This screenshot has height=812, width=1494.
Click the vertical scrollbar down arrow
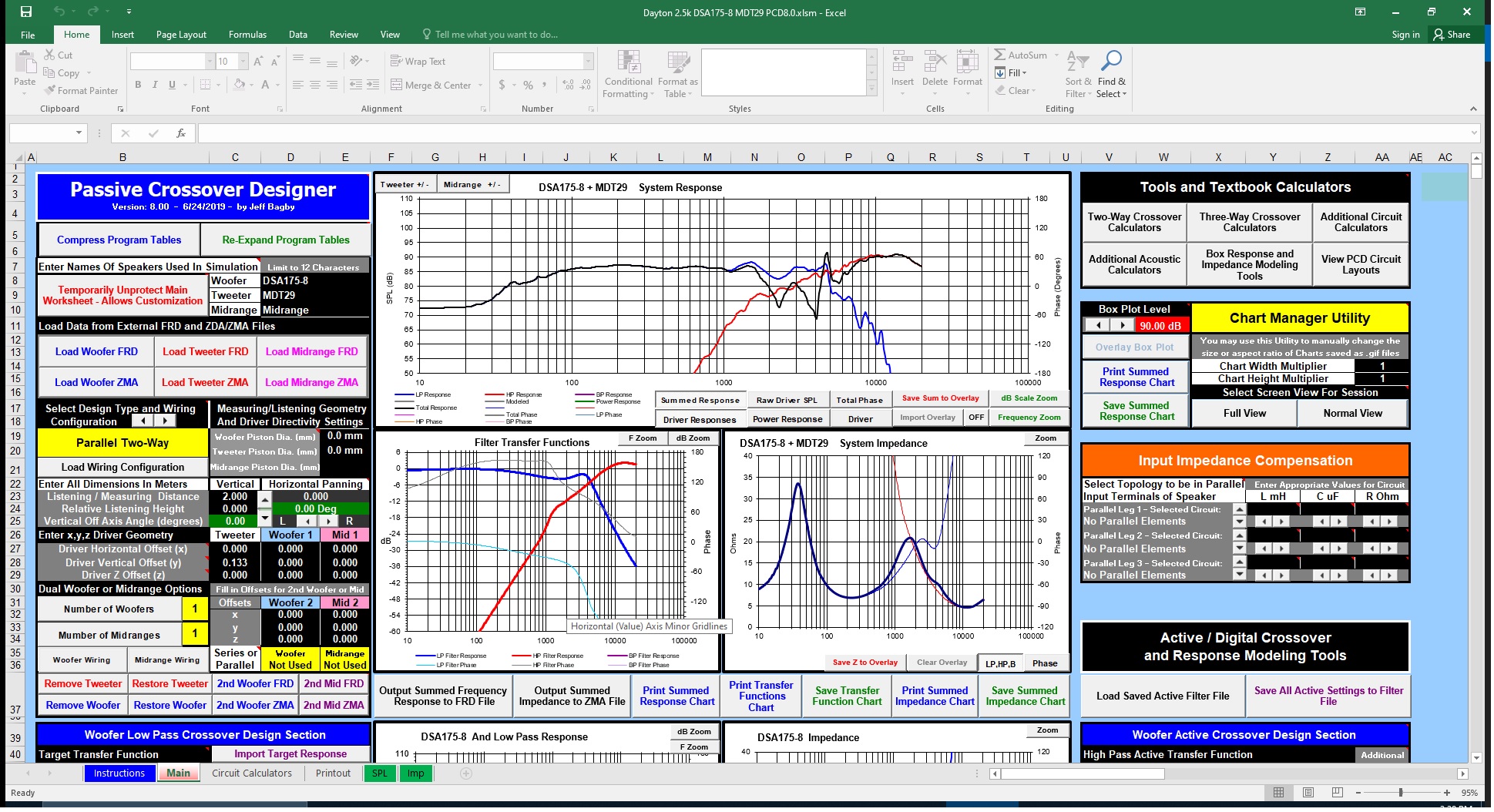pos(1476,757)
